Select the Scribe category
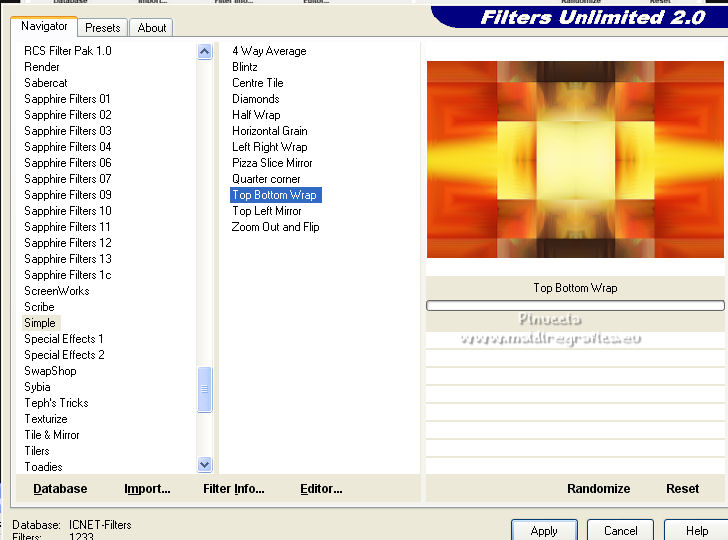 pyautogui.click(x=39, y=307)
